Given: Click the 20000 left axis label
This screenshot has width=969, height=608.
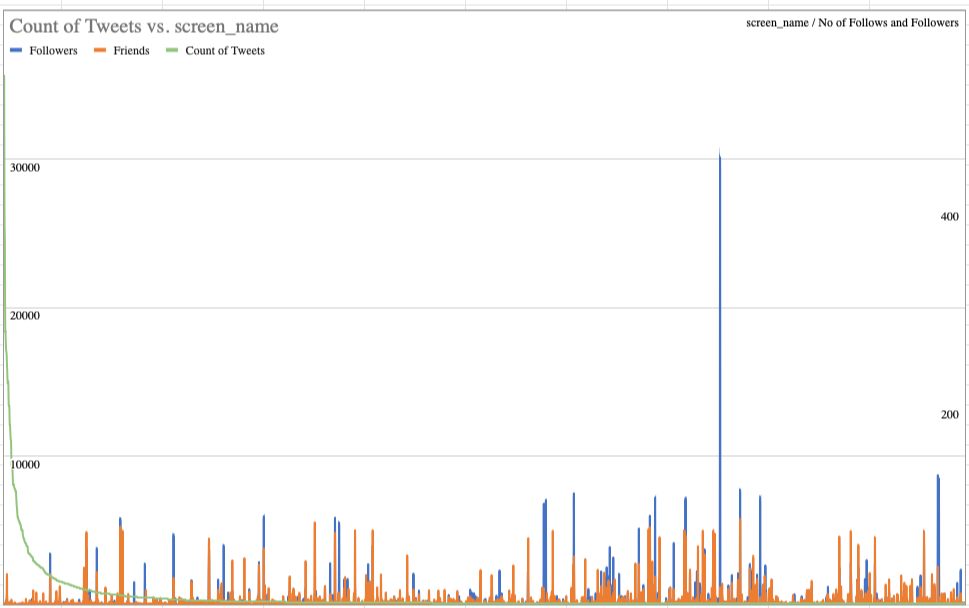Looking at the screenshot, I should coord(23,315).
